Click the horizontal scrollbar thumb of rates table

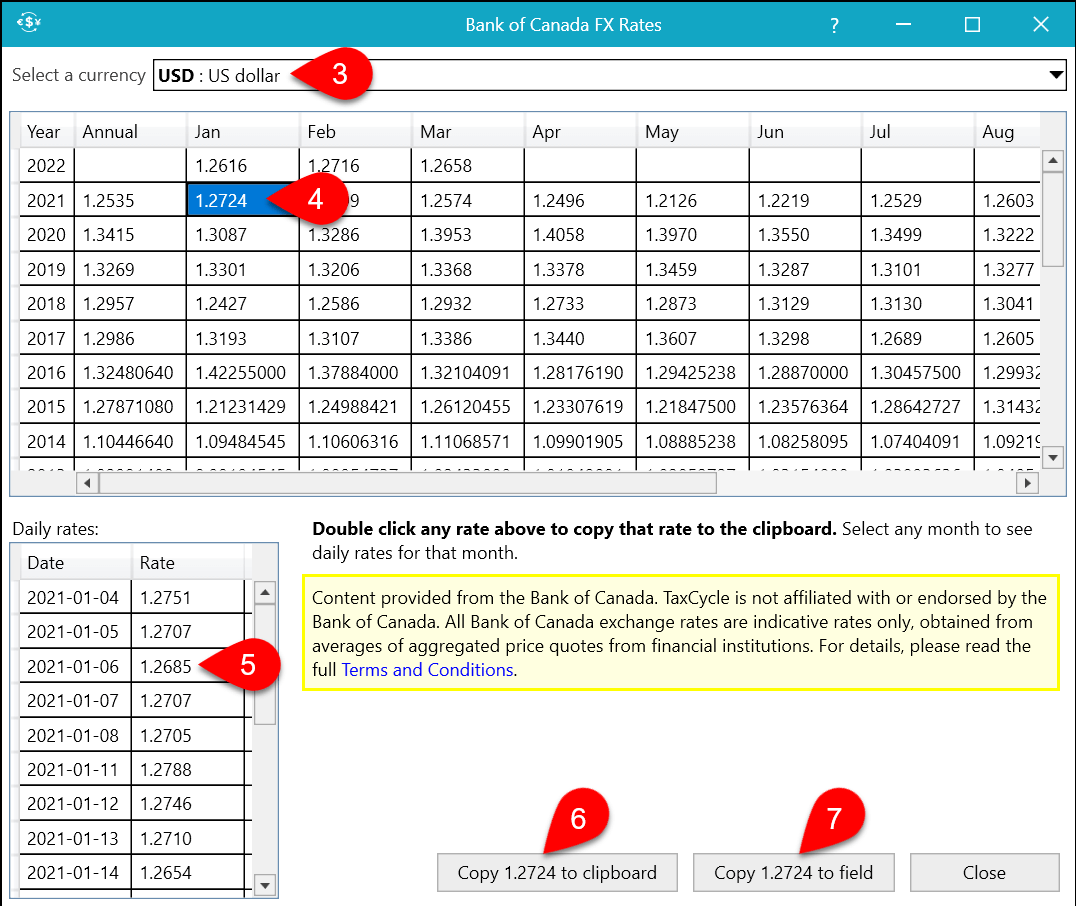point(408,483)
